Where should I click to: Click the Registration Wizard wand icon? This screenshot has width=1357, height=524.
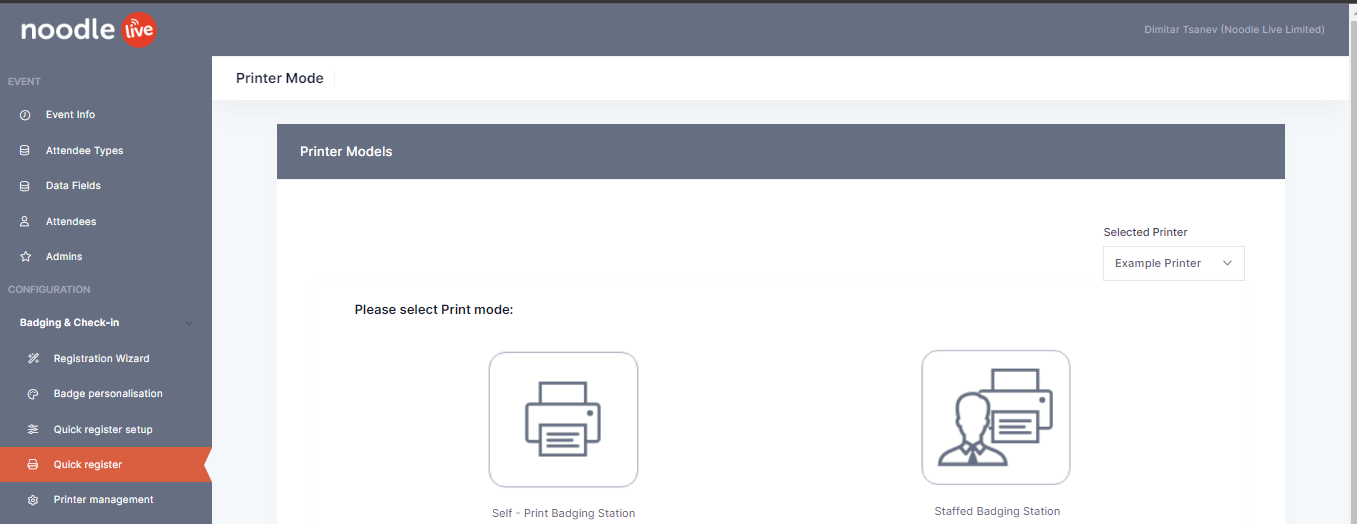coord(33,359)
